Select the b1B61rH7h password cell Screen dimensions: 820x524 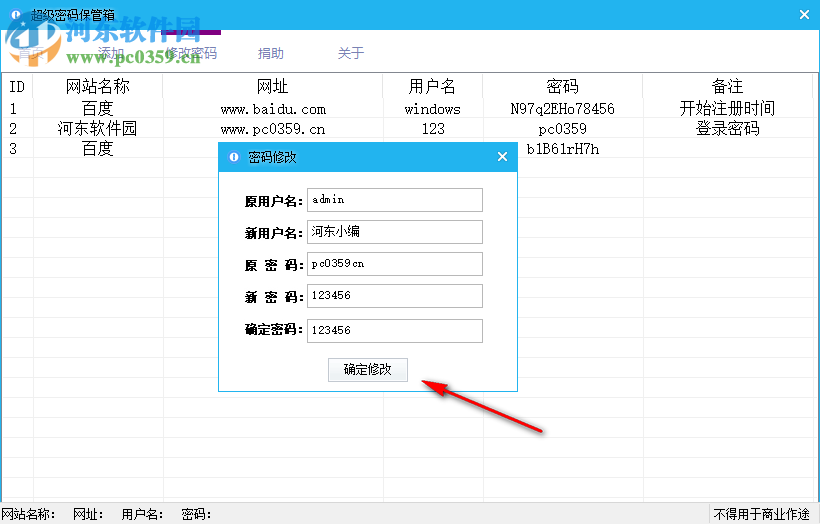(x=563, y=149)
